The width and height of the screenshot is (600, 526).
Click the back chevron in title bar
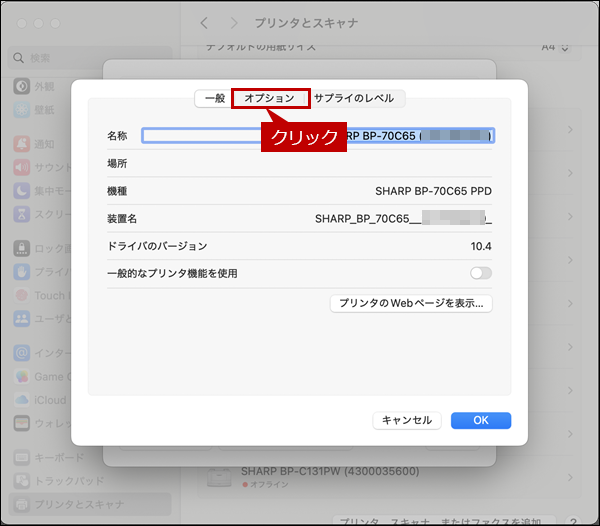tap(205, 22)
